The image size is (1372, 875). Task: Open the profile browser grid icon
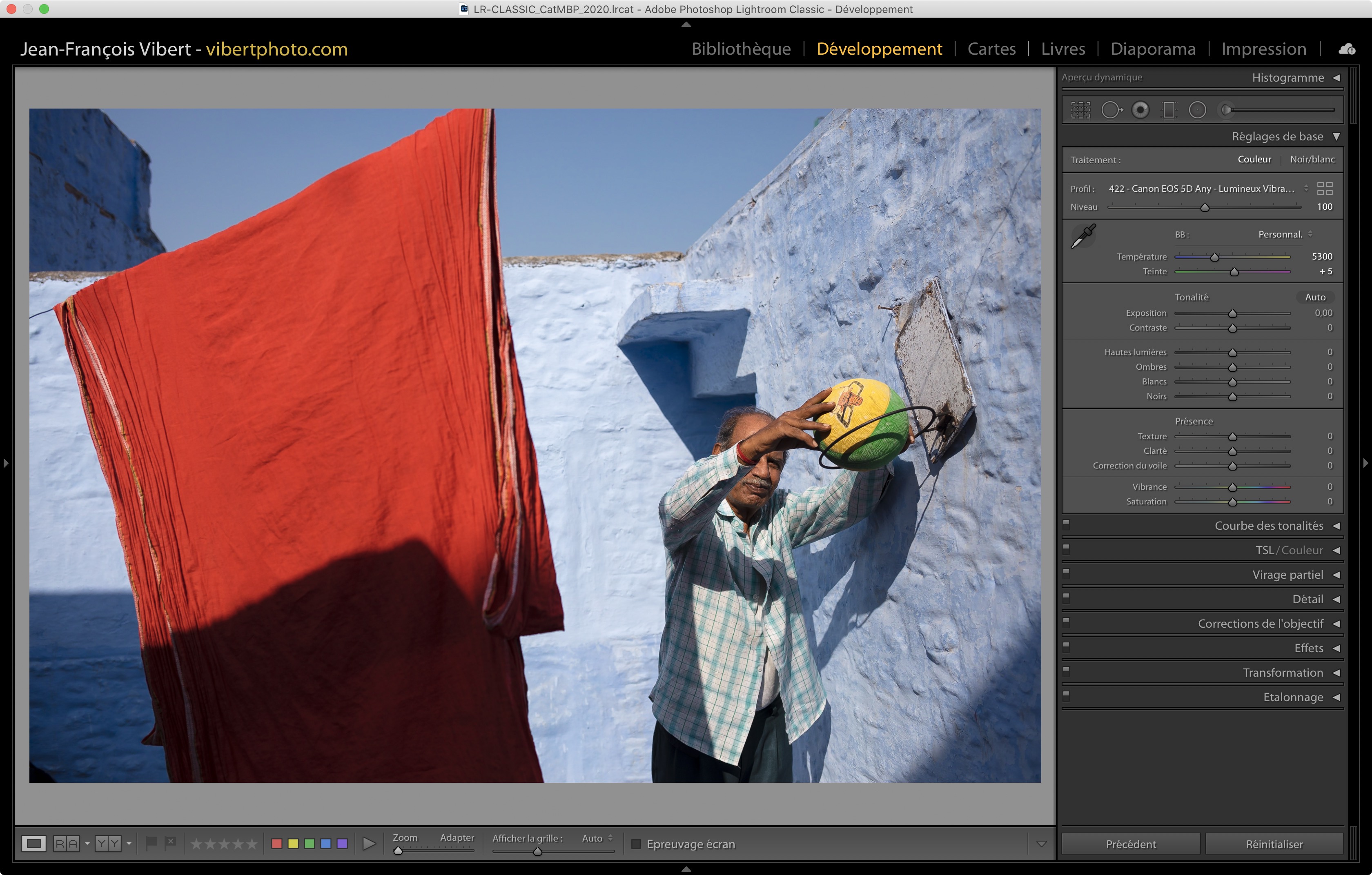(1325, 189)
